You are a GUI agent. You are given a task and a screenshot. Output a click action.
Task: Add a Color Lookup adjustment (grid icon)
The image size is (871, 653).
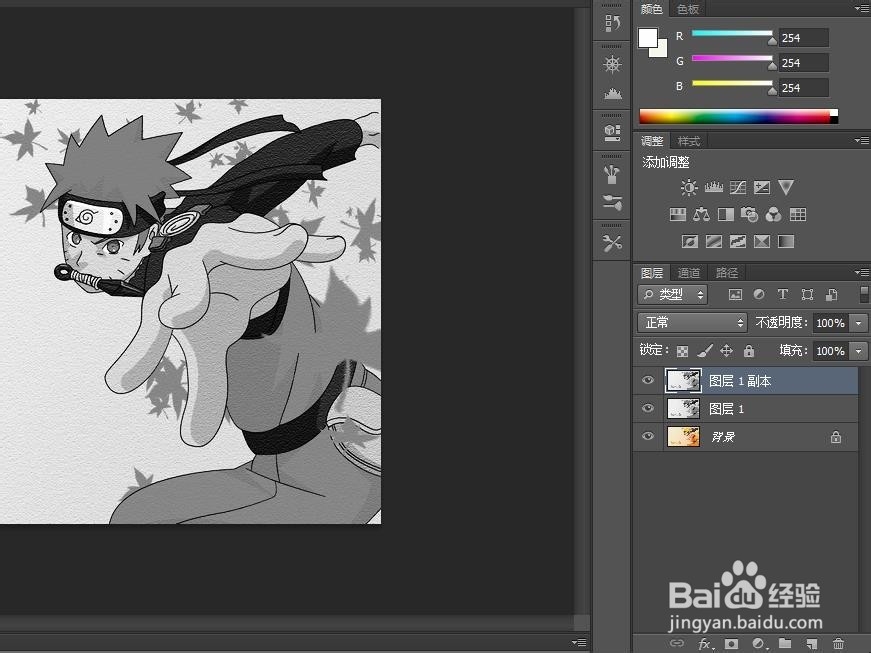pos(798,214)
